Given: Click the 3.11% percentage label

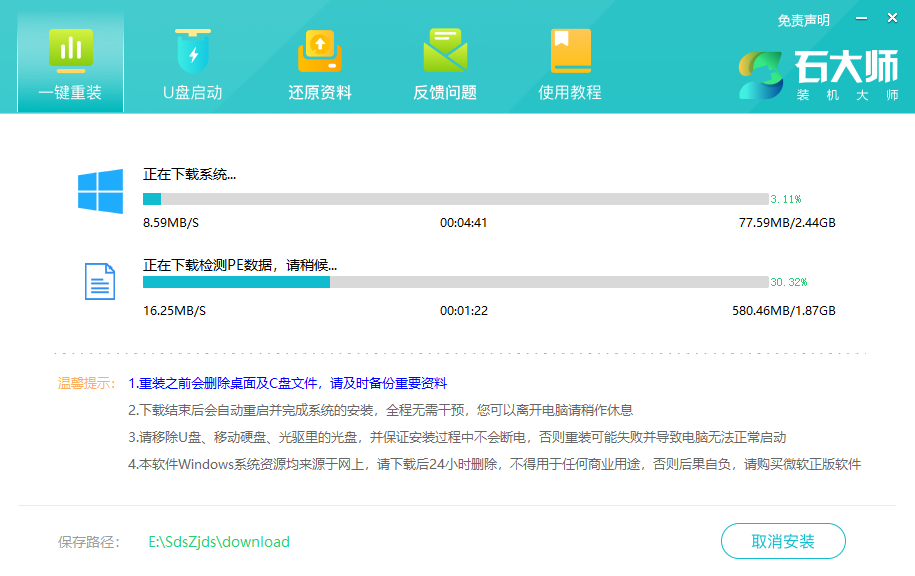Looking at the screenshot, I should tap(786, 199).
